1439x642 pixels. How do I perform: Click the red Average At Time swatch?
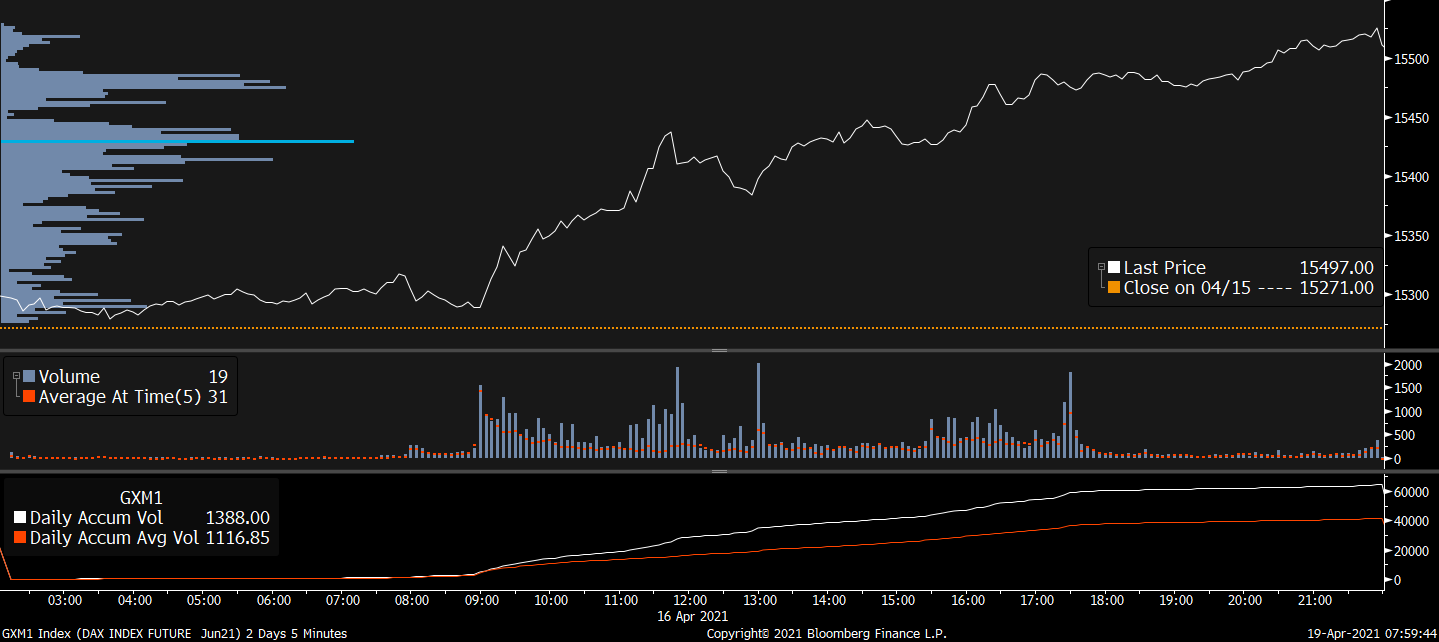click(x=28, y=397)
